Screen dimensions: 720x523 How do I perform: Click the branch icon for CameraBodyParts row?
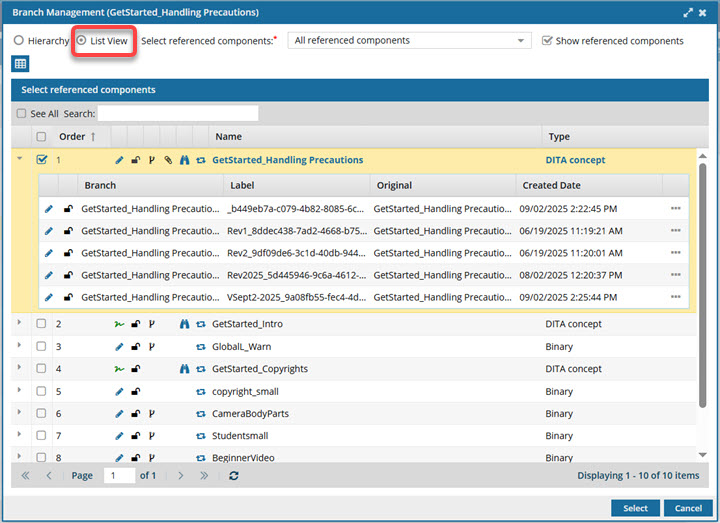(x=152, y=414)
